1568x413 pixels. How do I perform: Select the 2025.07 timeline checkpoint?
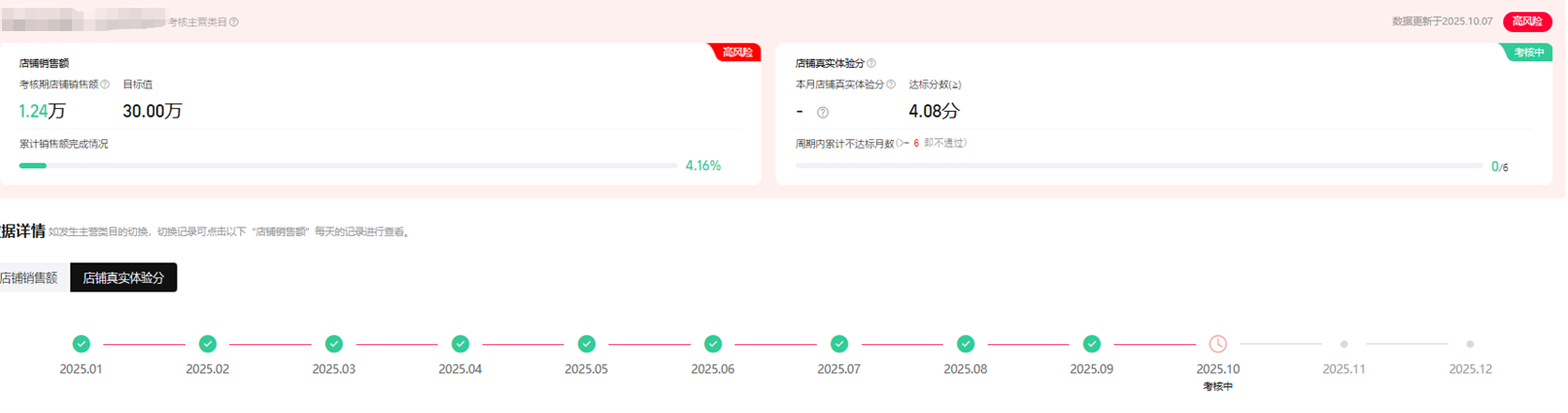click(x=839, y=344)
